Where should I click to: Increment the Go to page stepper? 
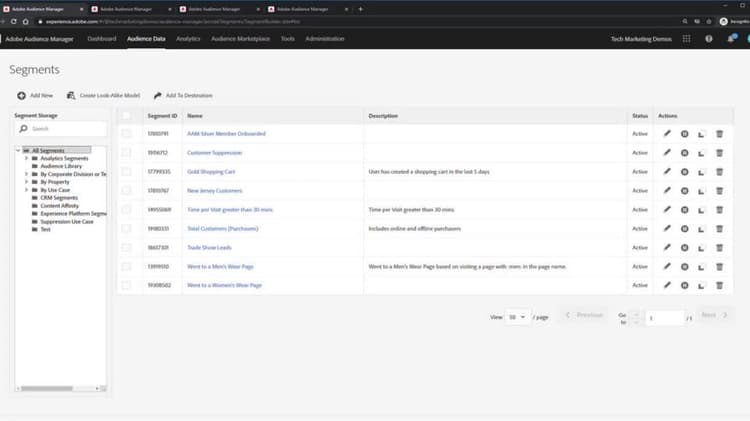pyautogui.click(x=636, y=314)
